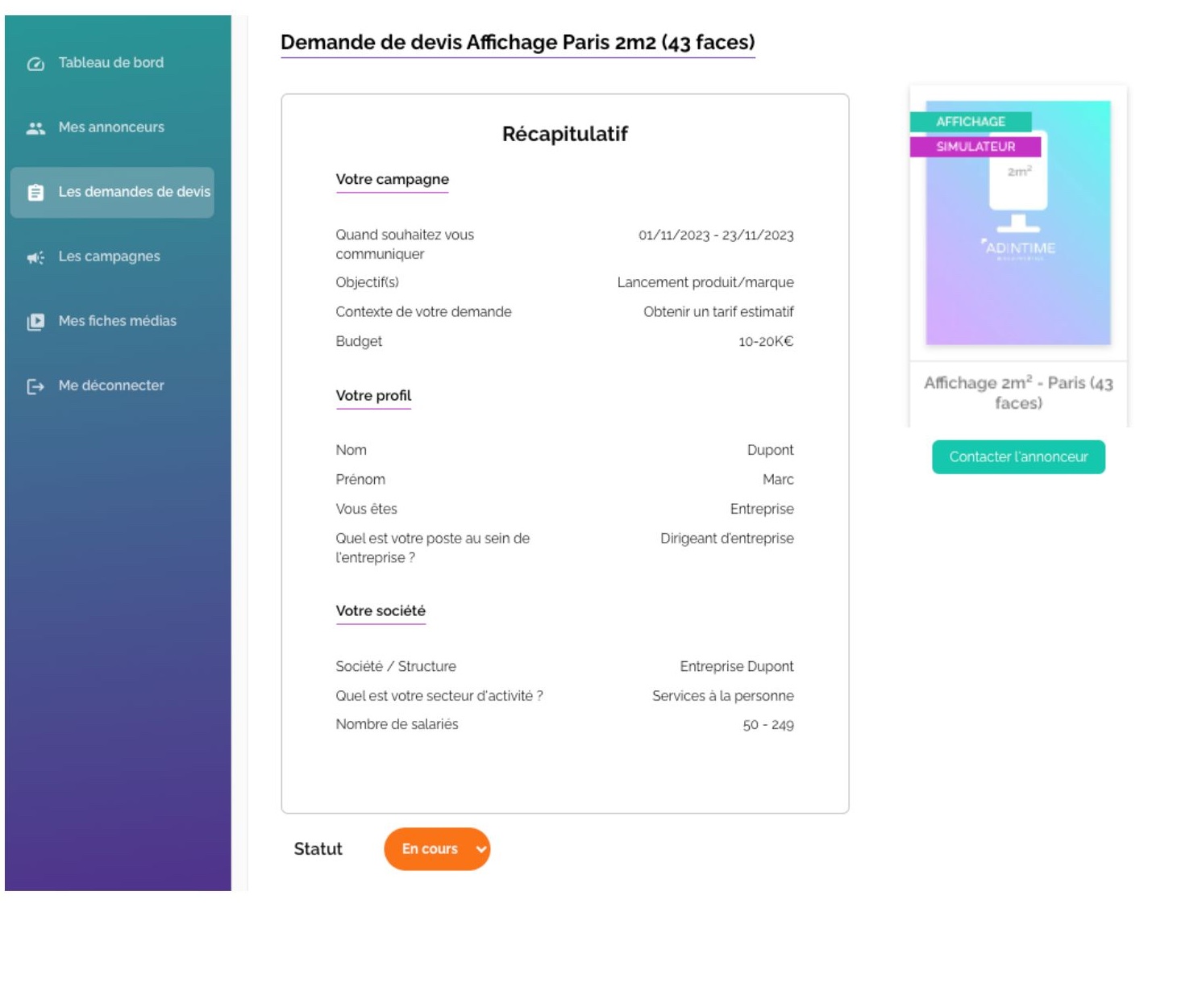Click the media library icon
The width and height of the screenshot is (1202, 1008).
coord(35,322)
